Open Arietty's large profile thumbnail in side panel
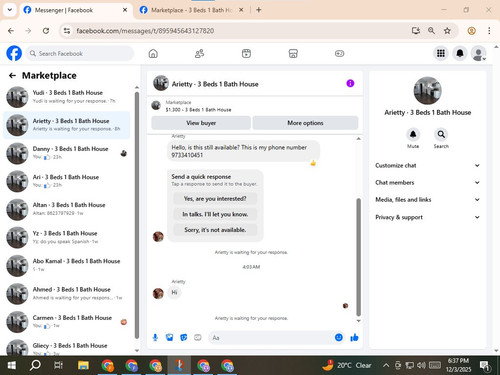500x375 pixels. pos(428,91)
